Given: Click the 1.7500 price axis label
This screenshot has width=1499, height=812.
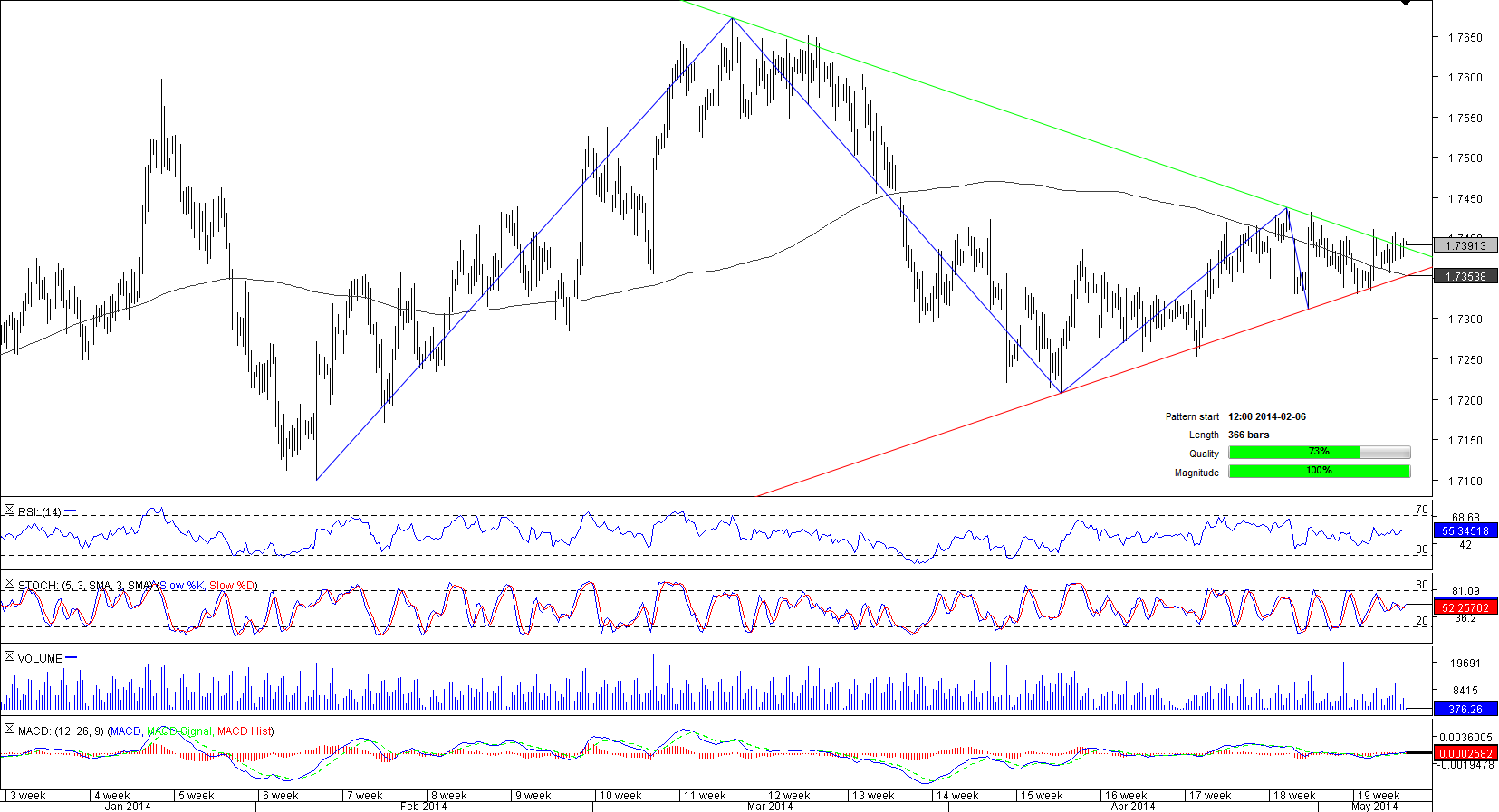Looking at the screenshot, I should point(1465,158).
